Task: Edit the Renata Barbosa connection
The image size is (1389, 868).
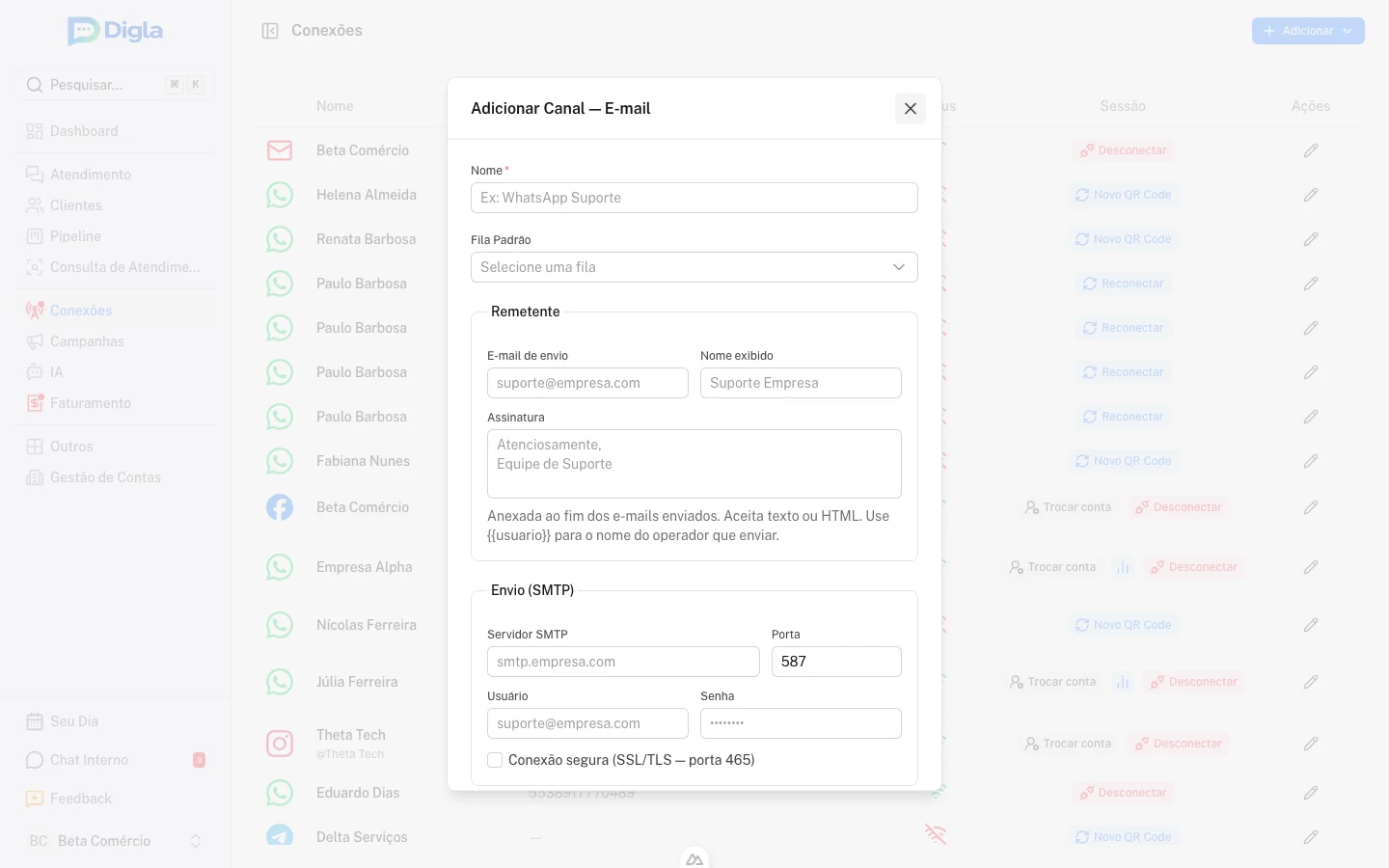Action: click(1311, 239)
